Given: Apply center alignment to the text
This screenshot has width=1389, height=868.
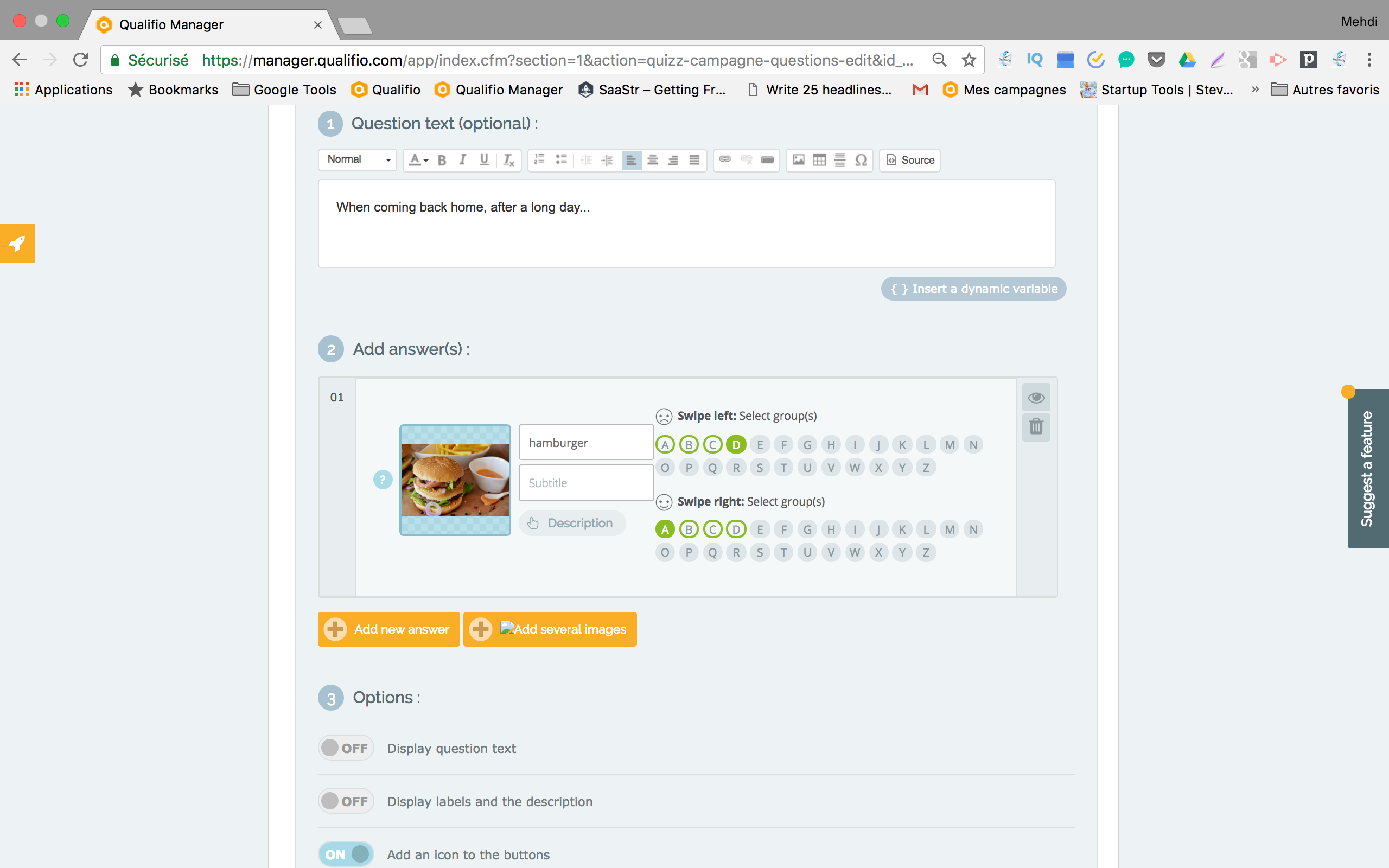Looking at the screenshot, I should [652, 160].
